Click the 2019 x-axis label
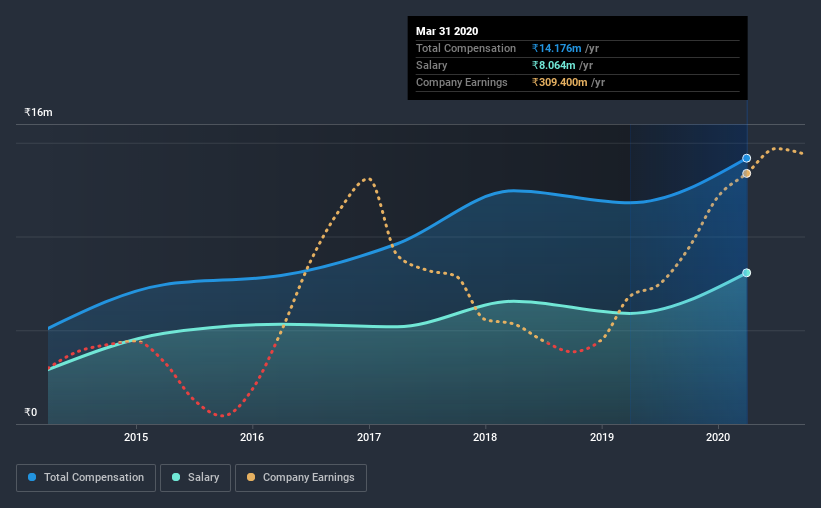 pos(602,437)
